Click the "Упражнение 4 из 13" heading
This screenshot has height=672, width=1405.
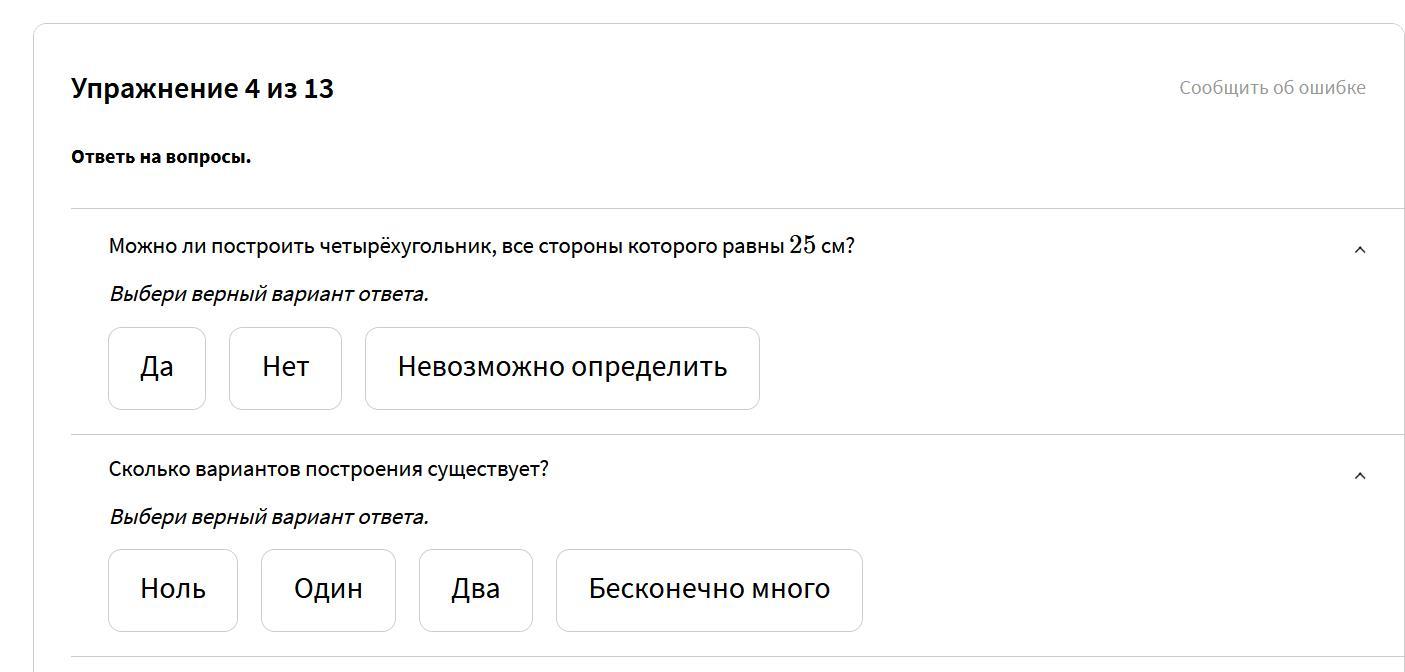pos(202,88)
